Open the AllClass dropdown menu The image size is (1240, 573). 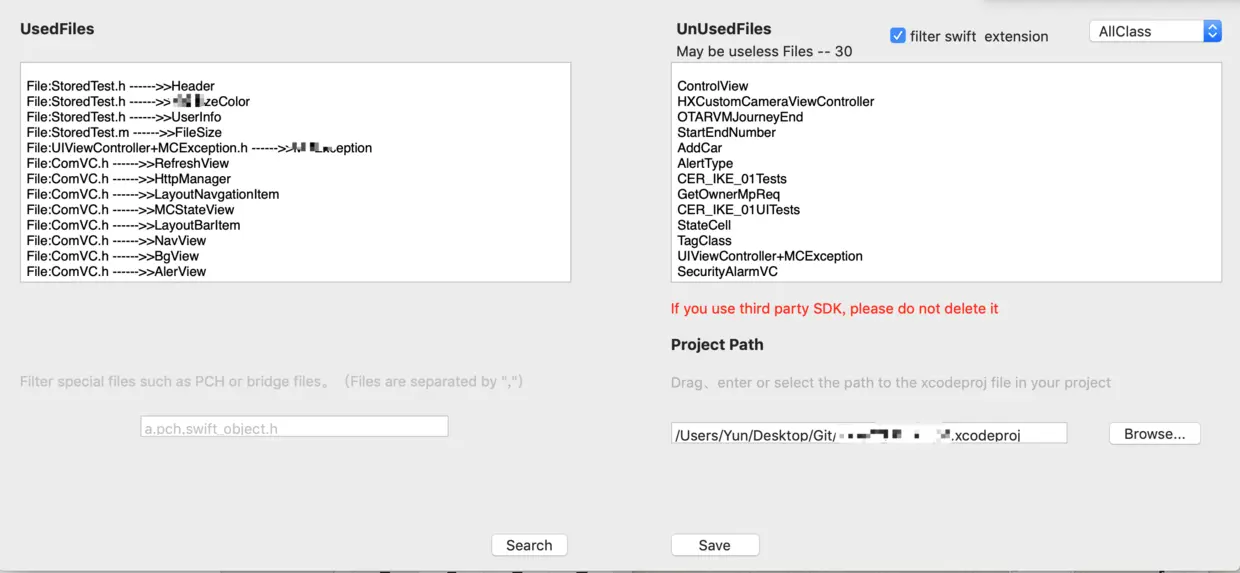tap(1155, 32)
